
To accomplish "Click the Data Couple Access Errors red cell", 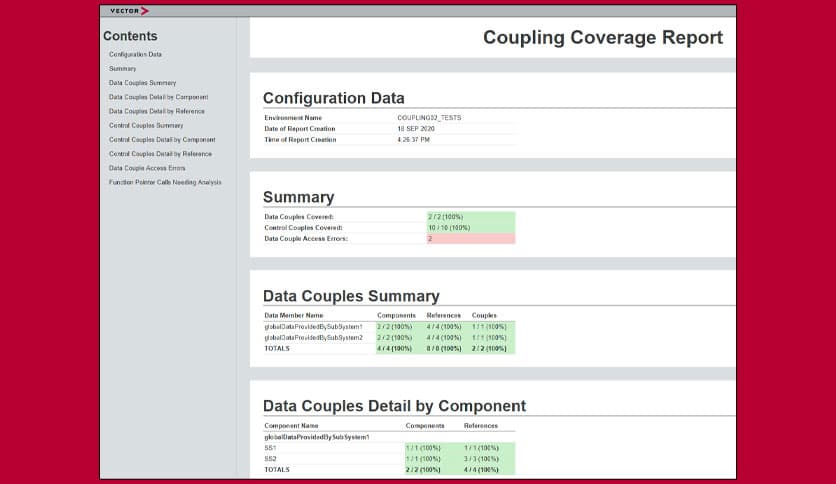I will tap(470, 239).
